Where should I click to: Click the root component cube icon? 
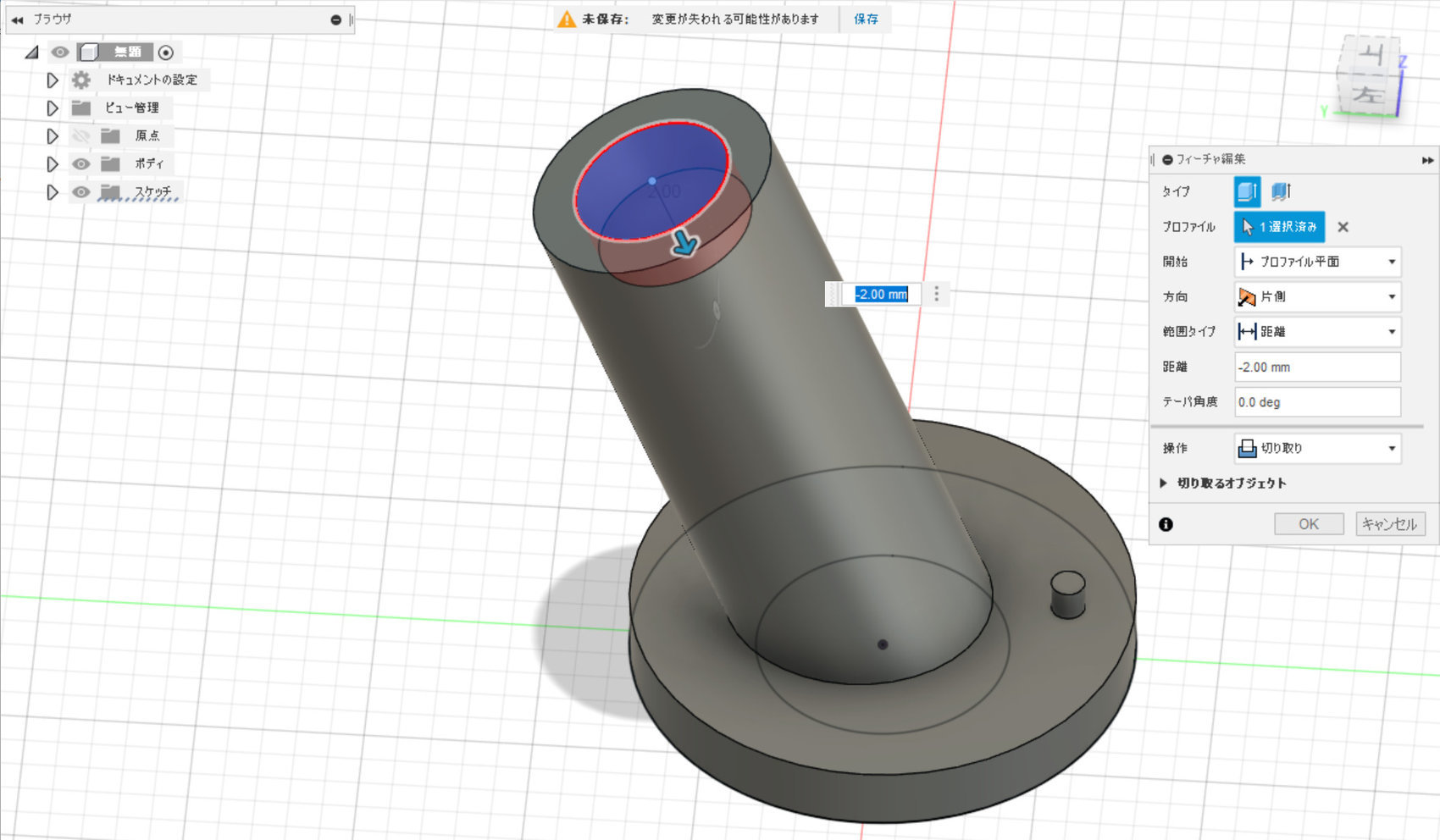click(x=88, y=52)
